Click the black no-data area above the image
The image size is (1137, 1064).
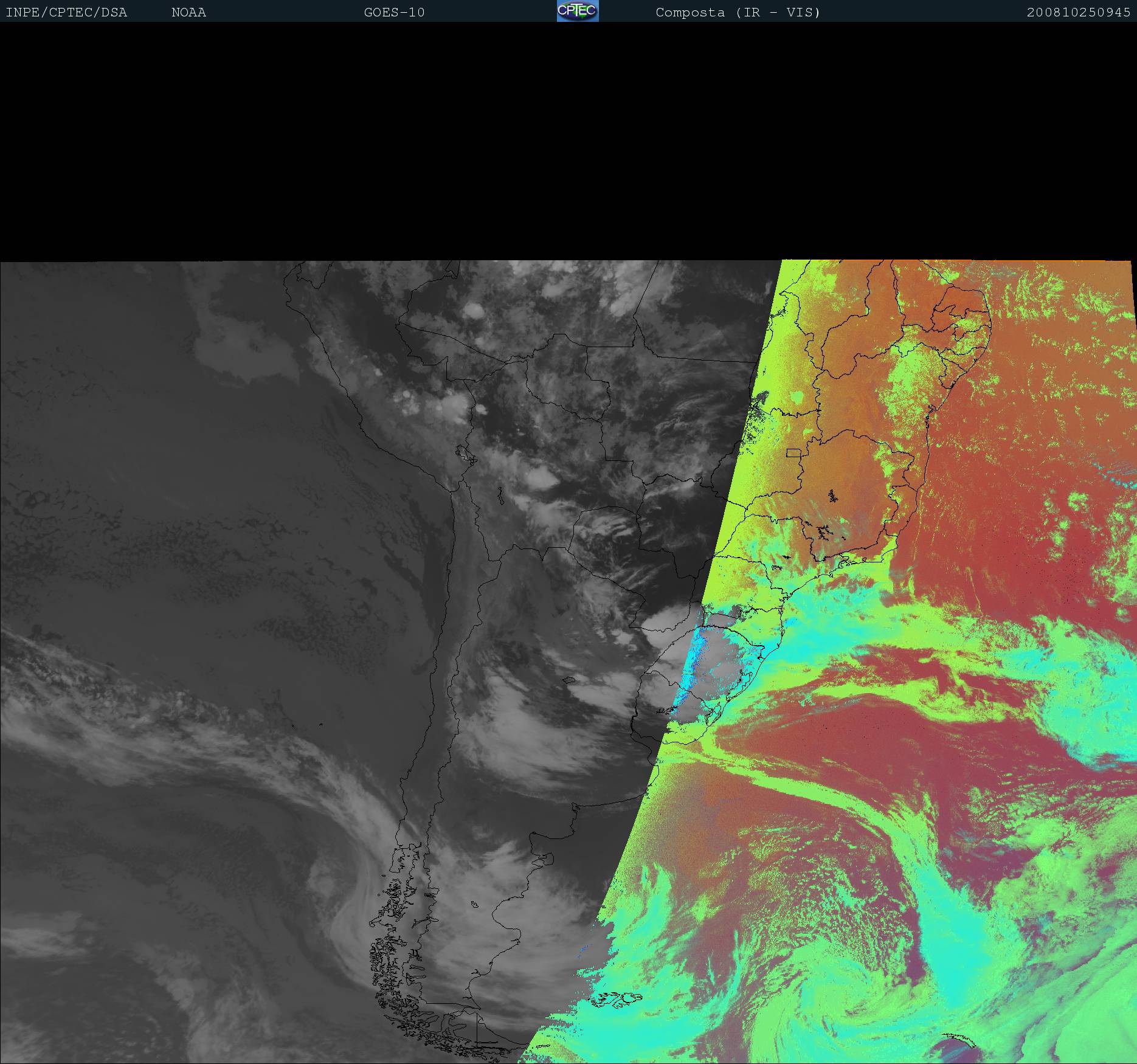pos(568,140)
